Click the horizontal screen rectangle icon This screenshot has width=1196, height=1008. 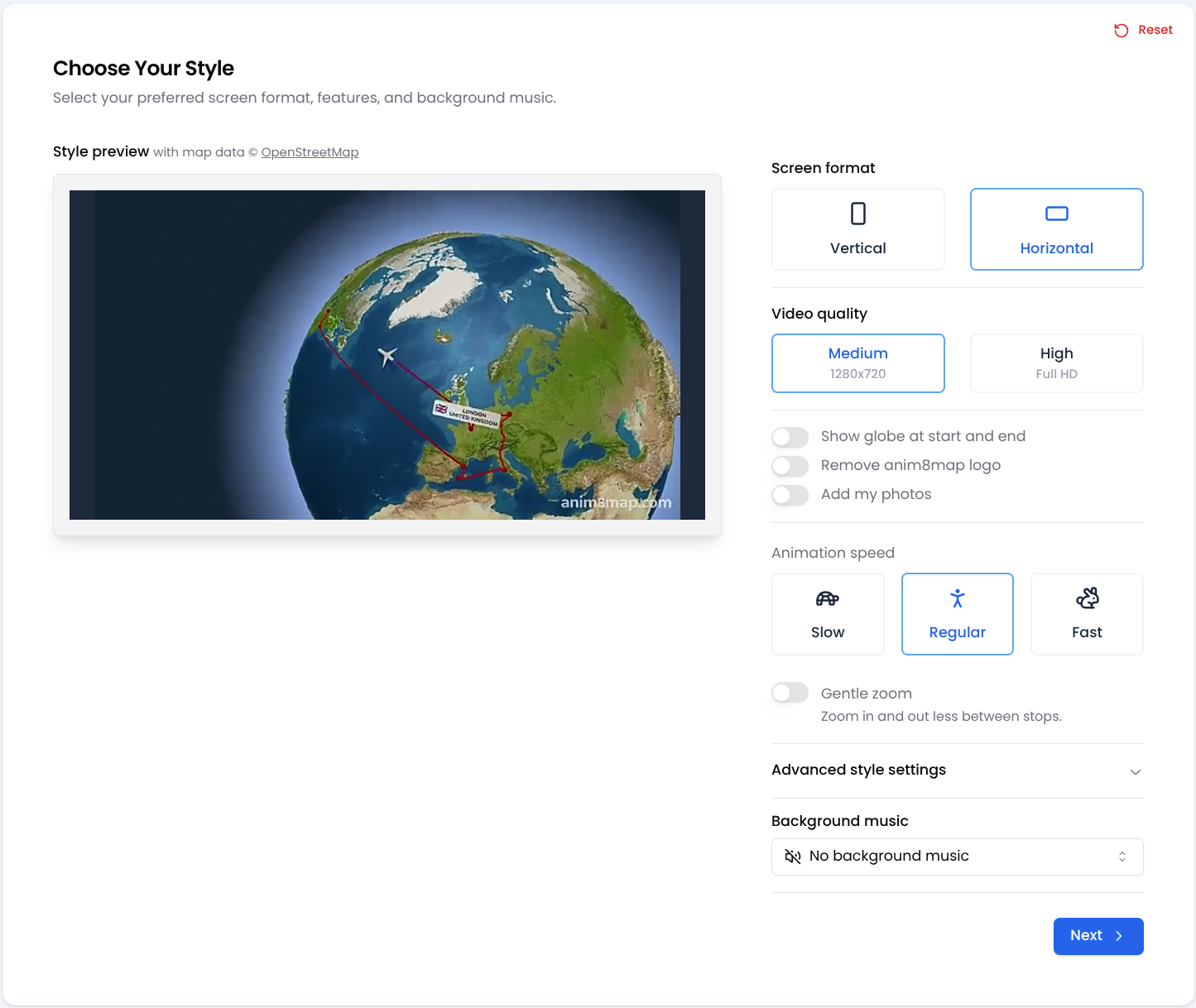click(x=1056, y=214)
